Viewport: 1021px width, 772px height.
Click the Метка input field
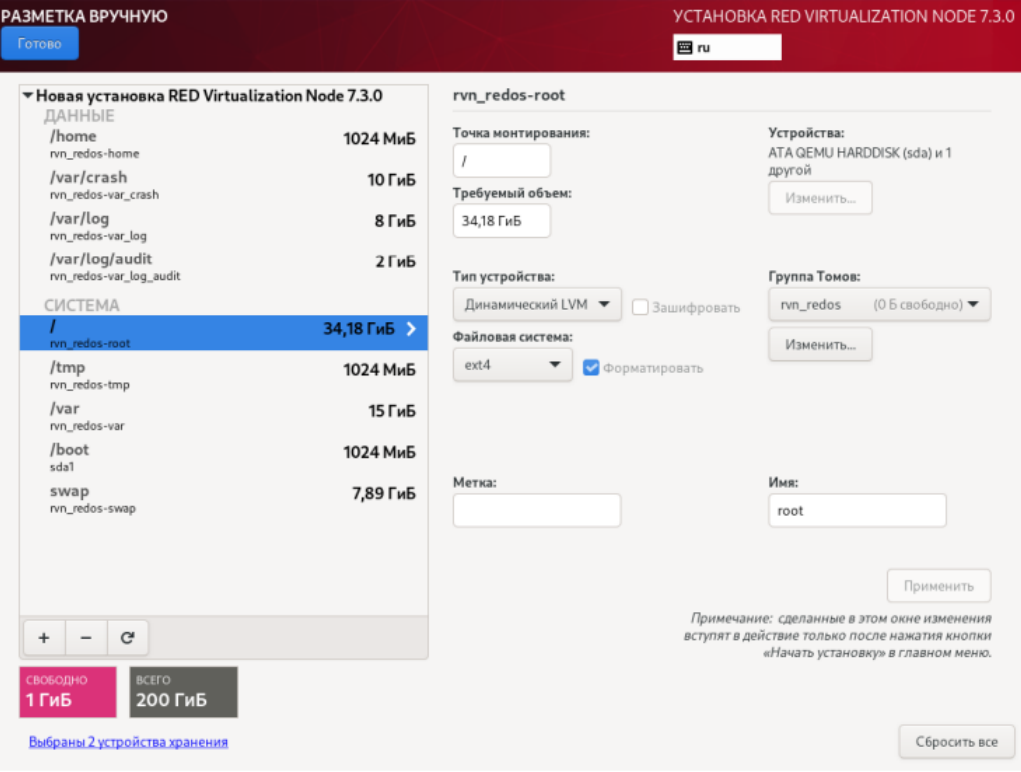pyautogui.click(x=537, y=511)
